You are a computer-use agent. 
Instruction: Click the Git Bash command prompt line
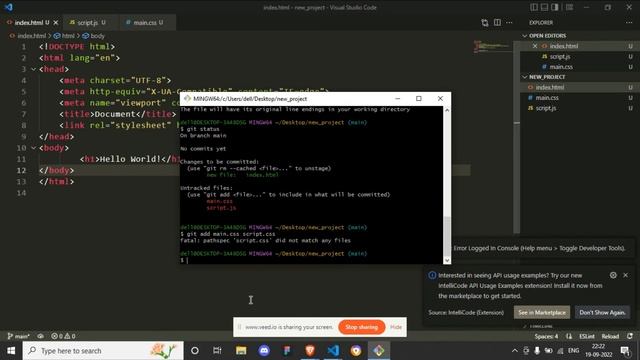click(x=311, y=260)
